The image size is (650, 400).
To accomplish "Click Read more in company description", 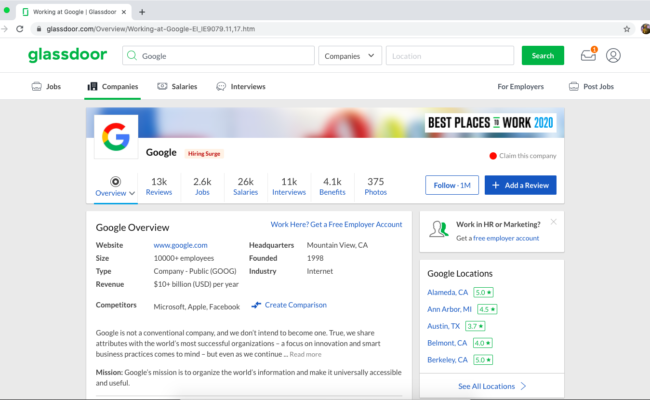I will [305, 354].
